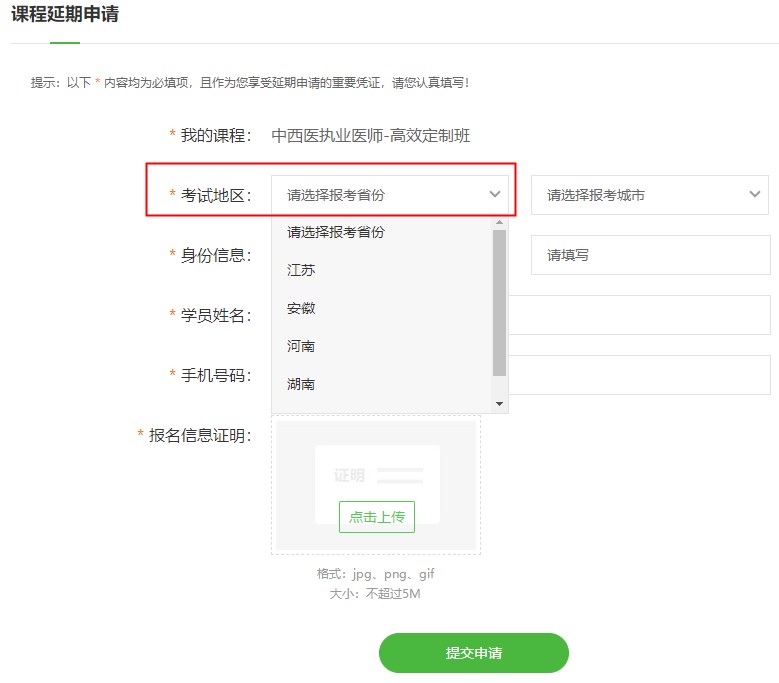Click the 学员姓名 name input field

[x=640, y=315]
